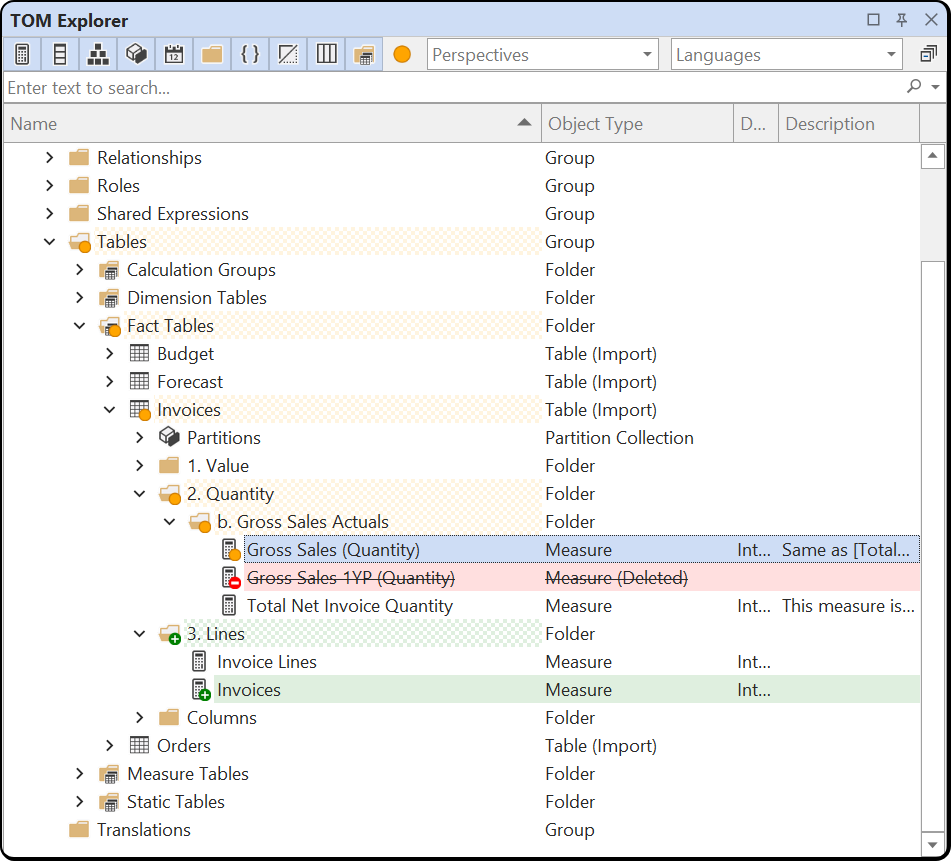951x861 pixels.
Task: Click the scrollbar down arrow
Action: 933,845
